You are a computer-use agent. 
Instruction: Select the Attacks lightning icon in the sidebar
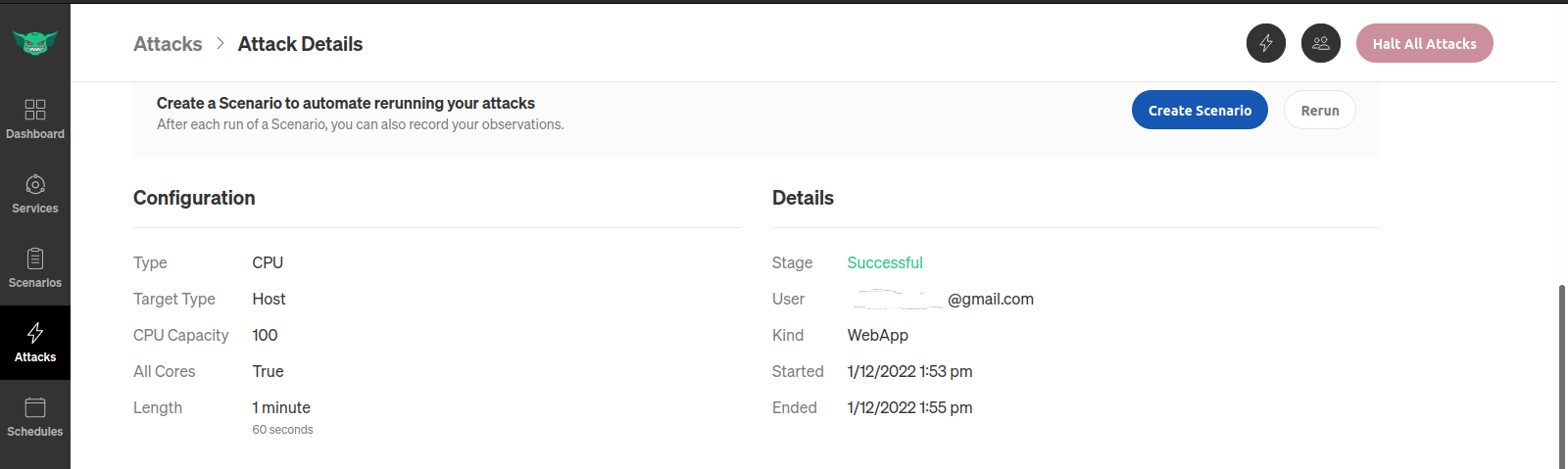coord(35,333)
